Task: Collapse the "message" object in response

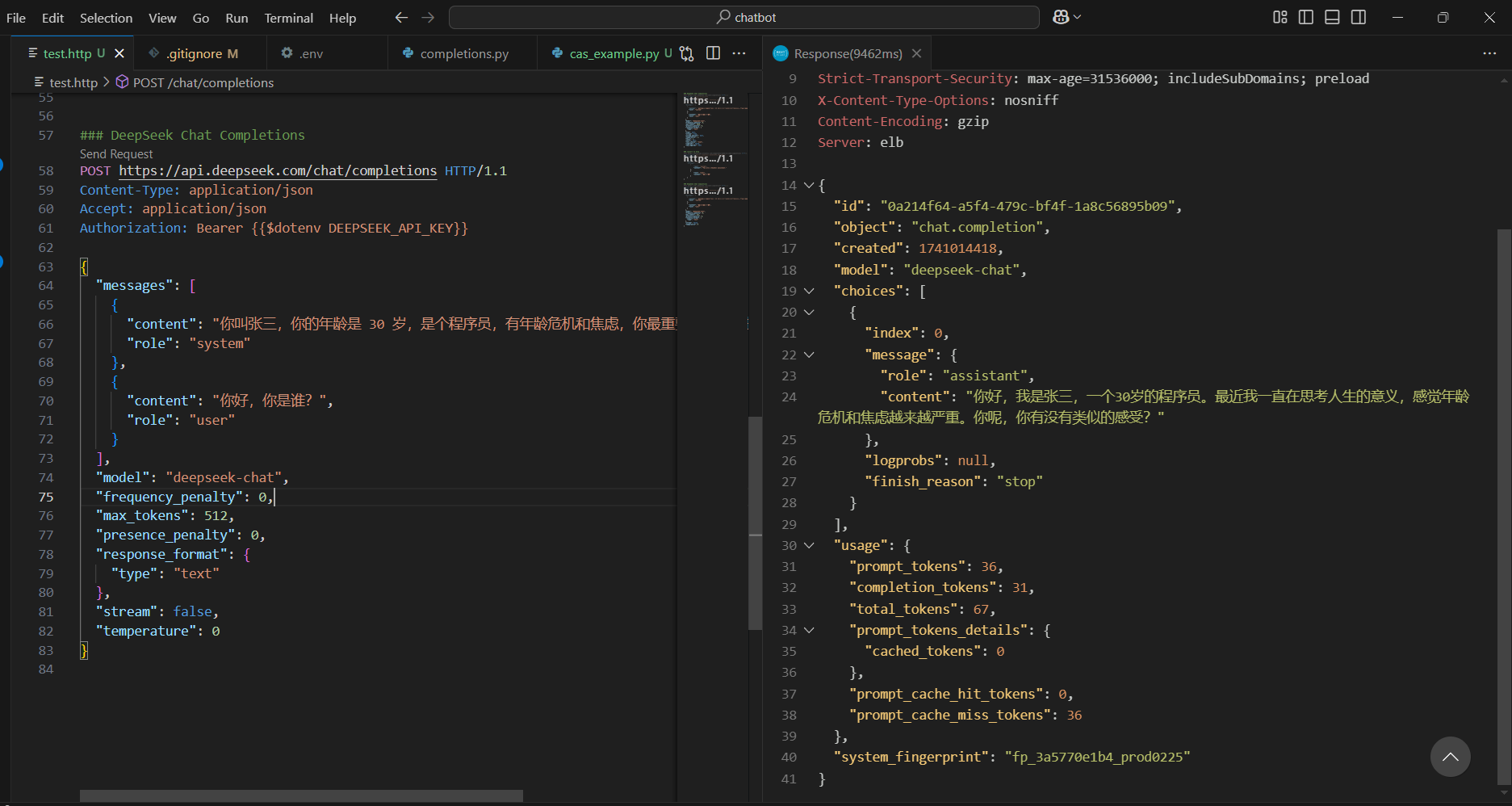Action: 809,355
